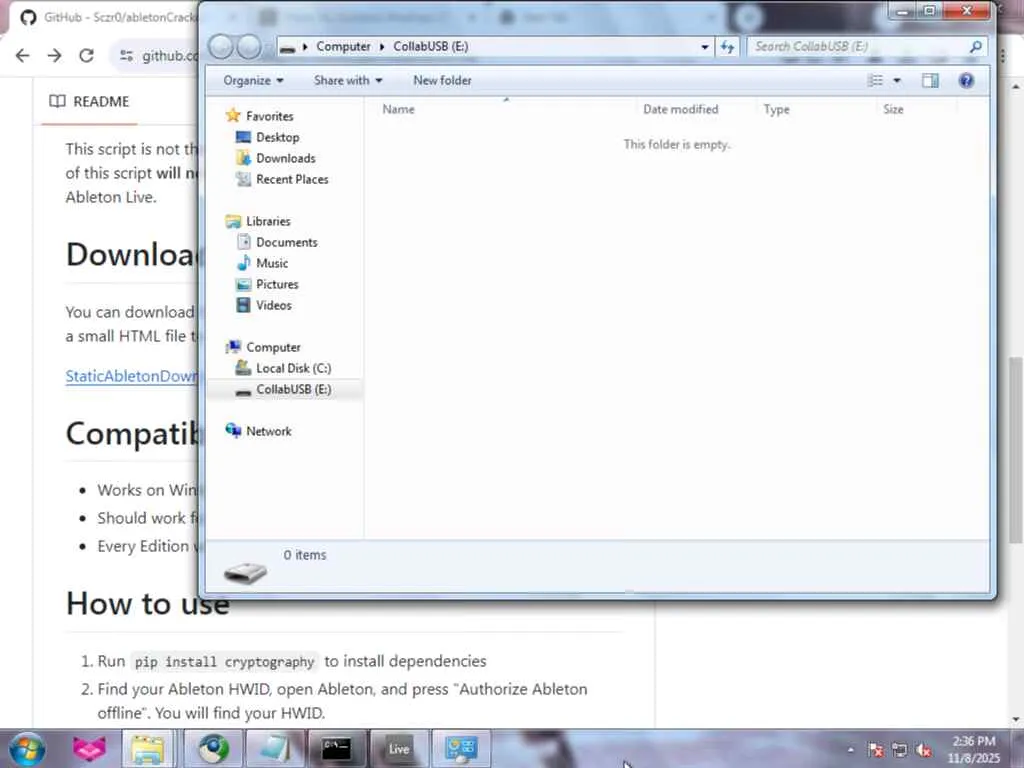Click the Explorer Back navigation button
This screenshot has width=1024, height=768.
[221, 46]
